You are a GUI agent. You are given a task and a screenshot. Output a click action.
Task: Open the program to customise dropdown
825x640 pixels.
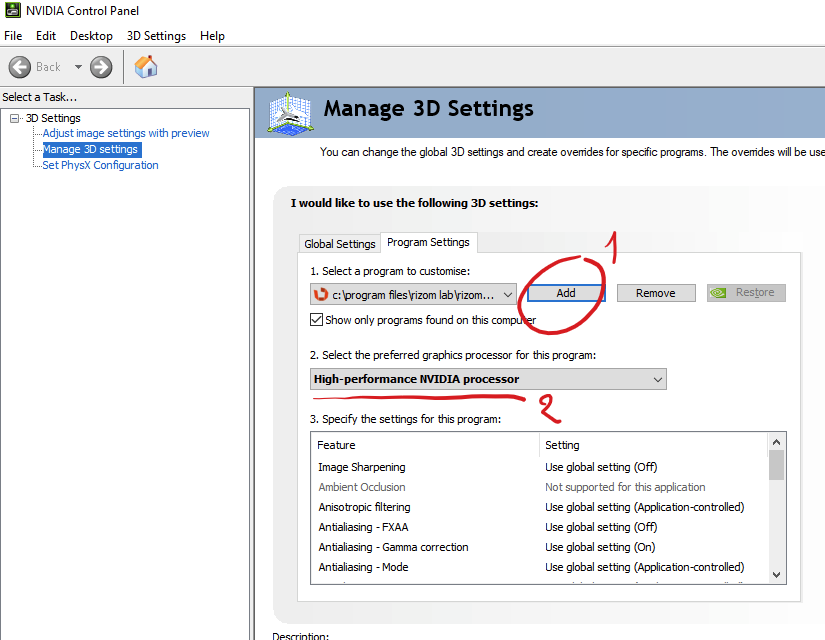(x=413, y=294)
